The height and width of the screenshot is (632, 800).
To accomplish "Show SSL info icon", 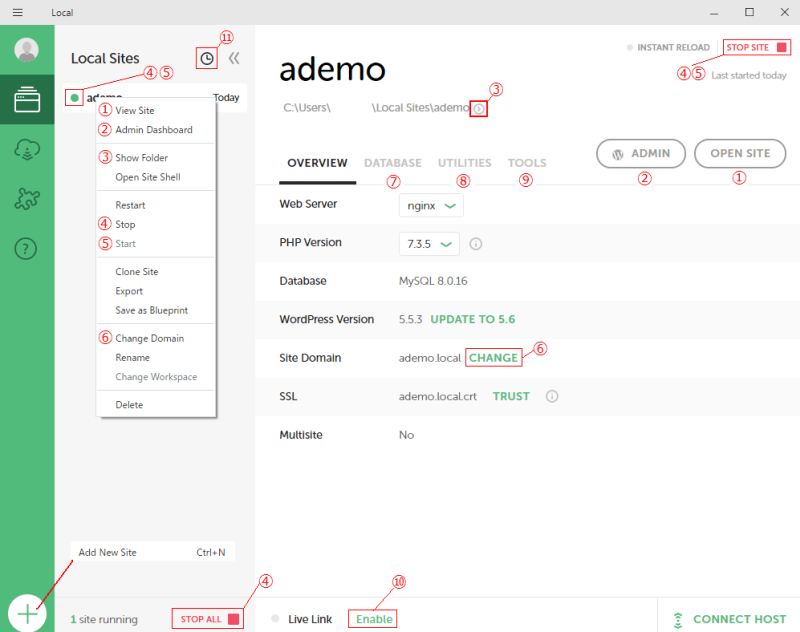I will (x=552, y=396).
